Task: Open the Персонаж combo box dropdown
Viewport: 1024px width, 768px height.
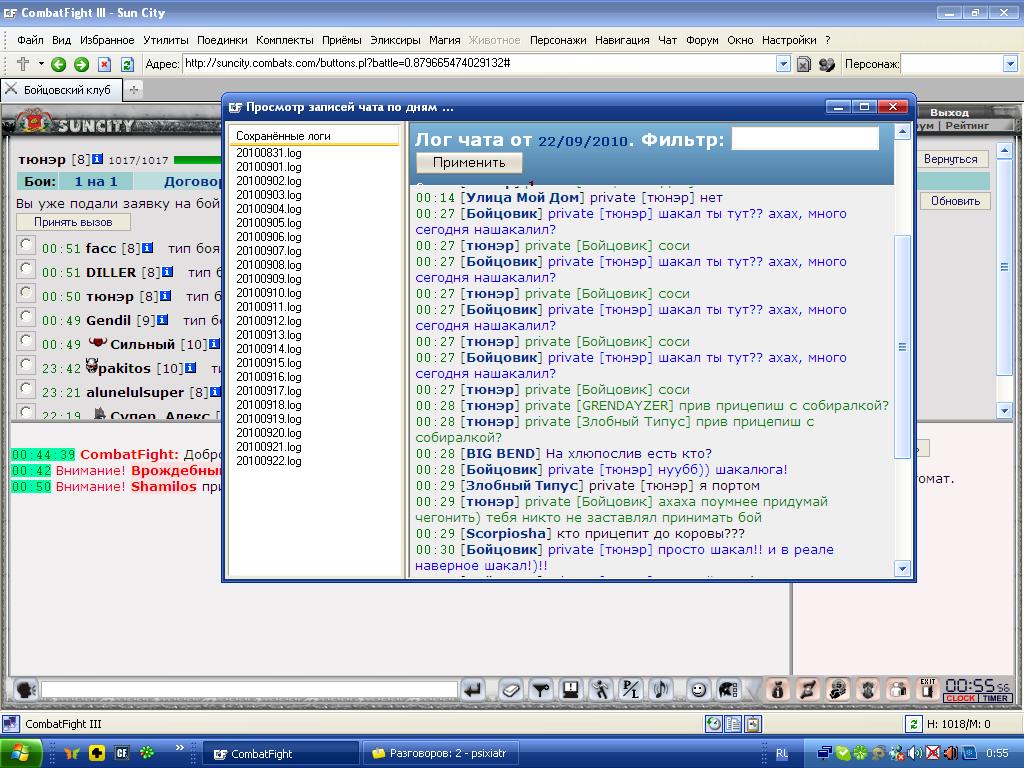Action: 1010,63
